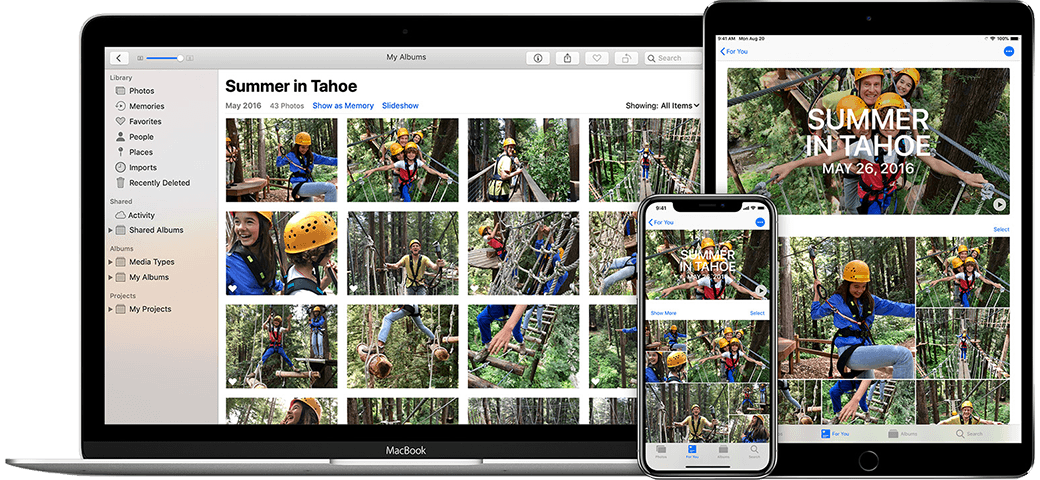Viewport: 1040px width, 480px height.
Task: Click the My Albums folder icon
Action: pos(121,277)
